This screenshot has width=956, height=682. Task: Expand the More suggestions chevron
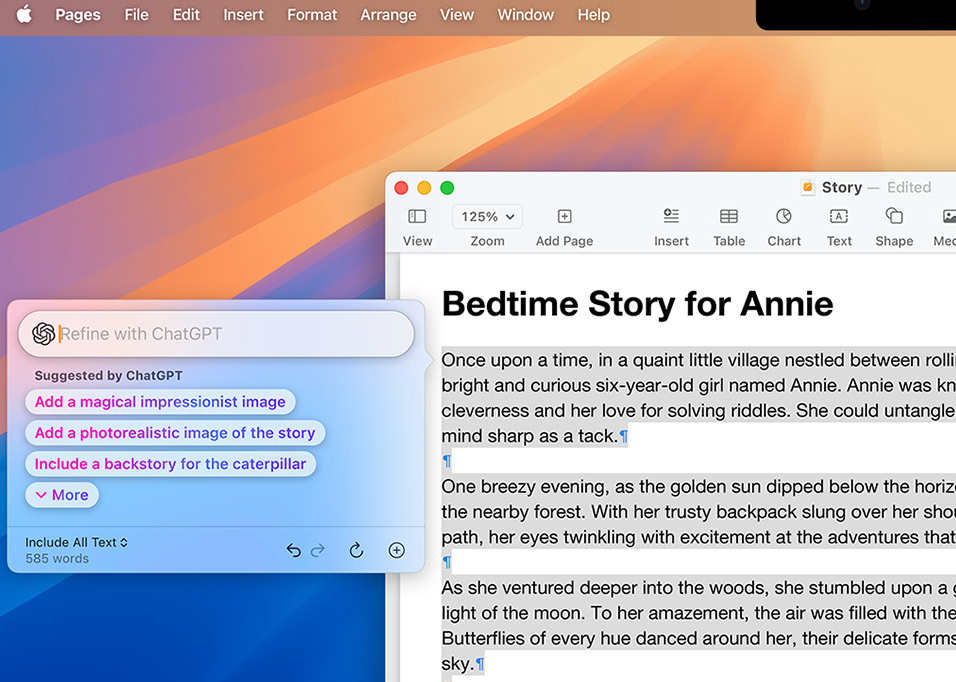coord(62,494)
